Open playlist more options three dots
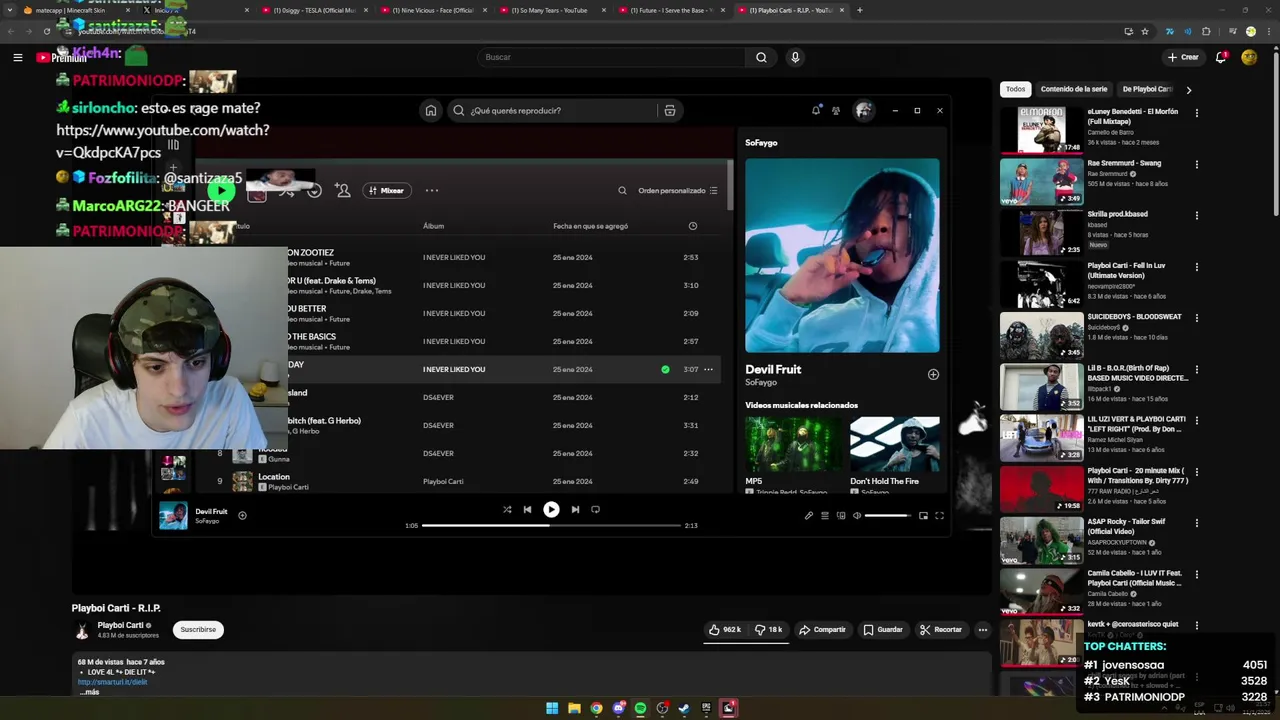1280x720 pixels. pos(432,190)
